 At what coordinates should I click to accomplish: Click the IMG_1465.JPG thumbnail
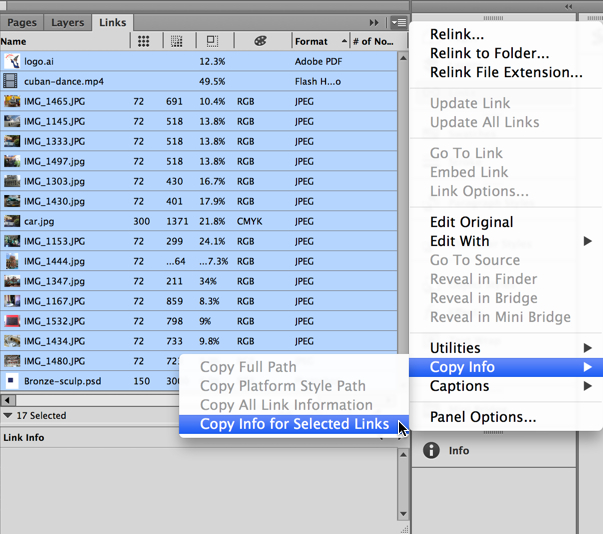(x=12, y=101)
